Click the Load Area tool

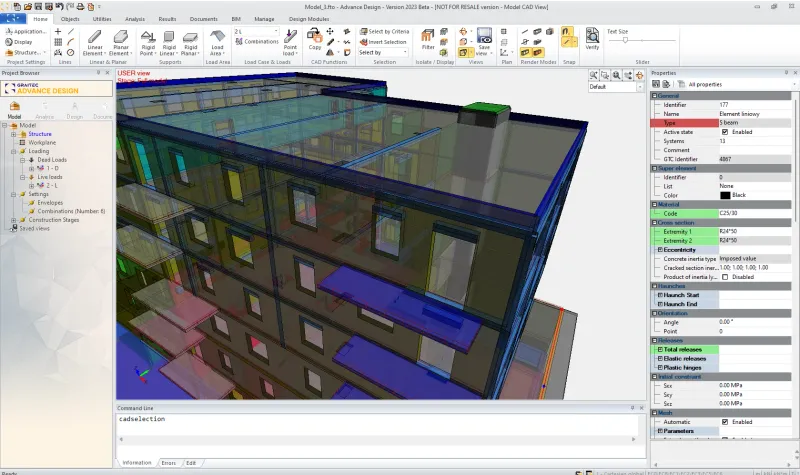217,43
